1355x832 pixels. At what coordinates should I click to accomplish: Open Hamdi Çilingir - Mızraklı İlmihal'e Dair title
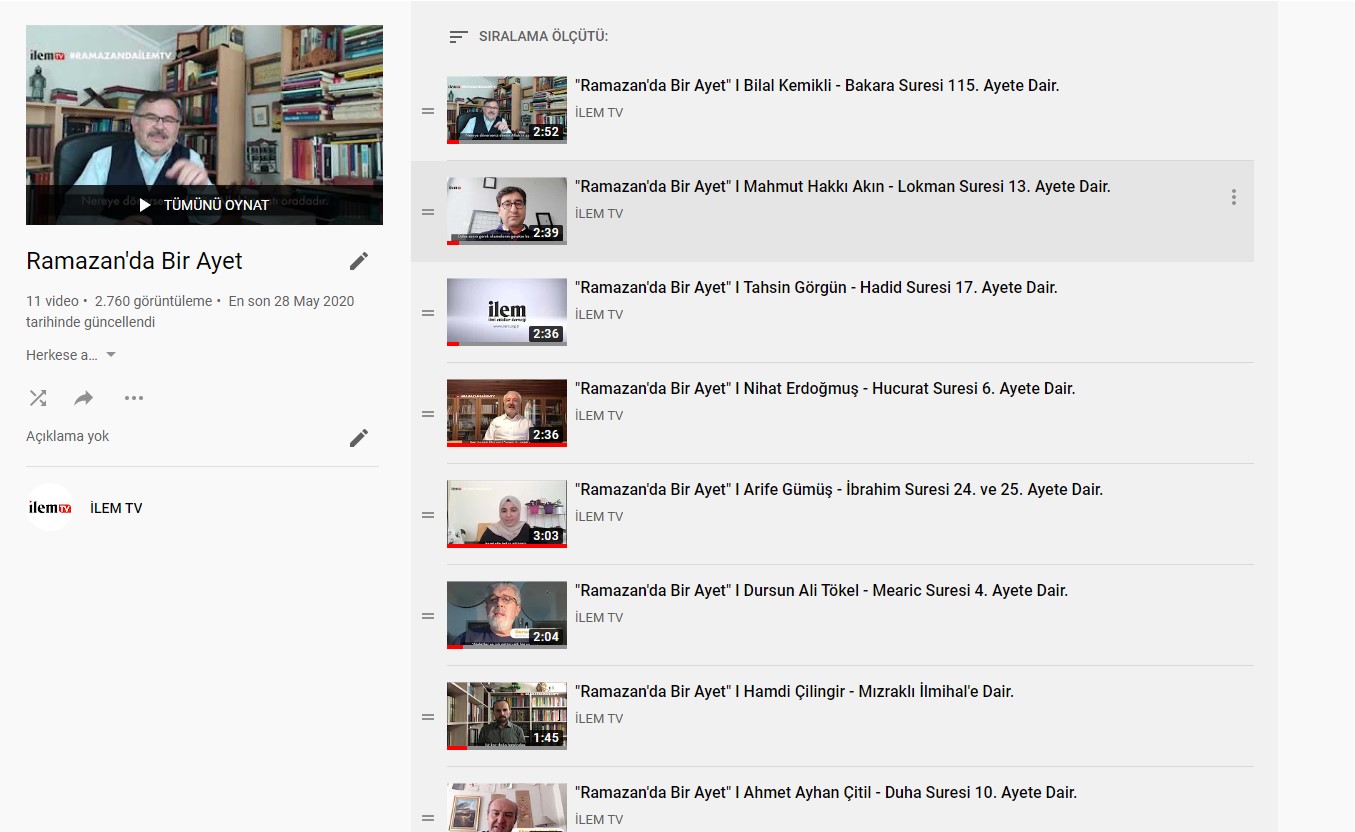coord(794,692)
